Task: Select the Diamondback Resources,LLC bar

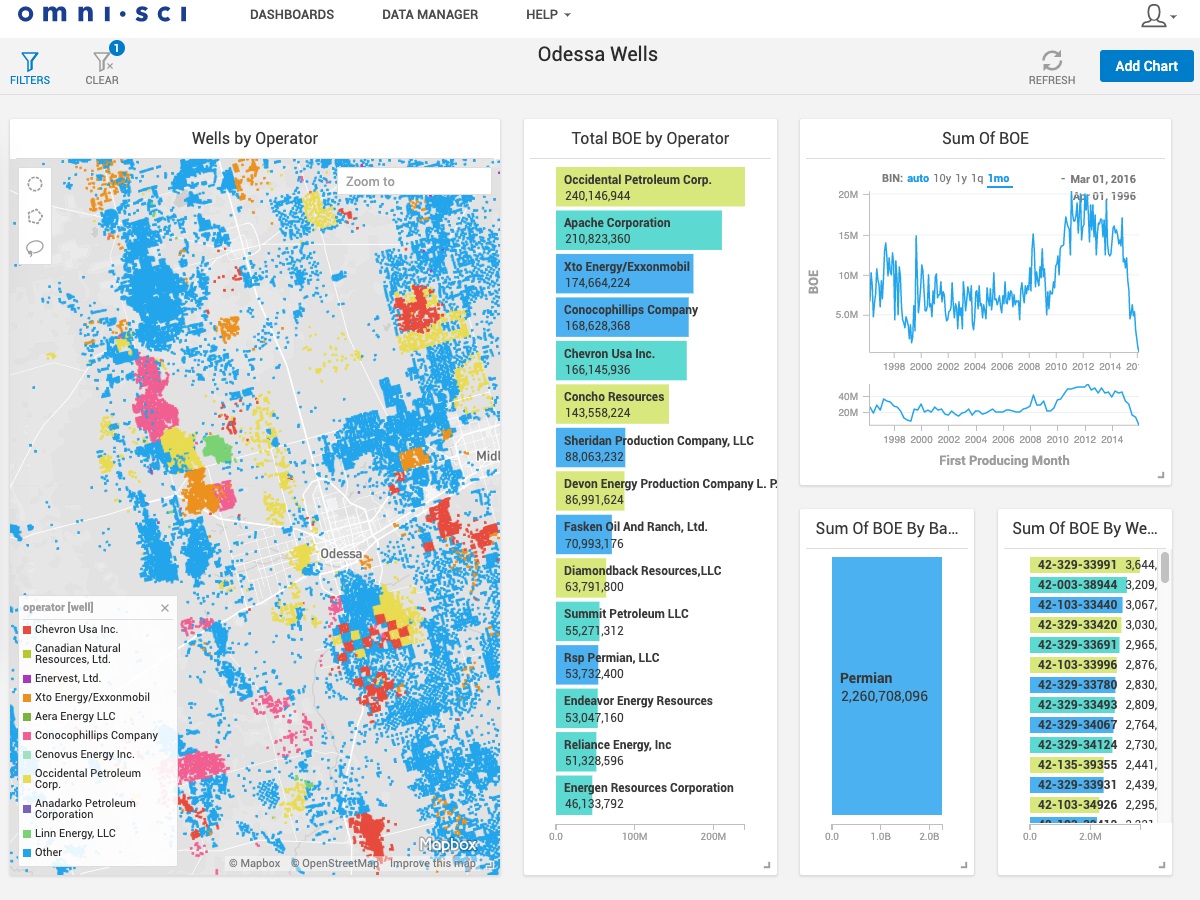Action: (581, 578)
